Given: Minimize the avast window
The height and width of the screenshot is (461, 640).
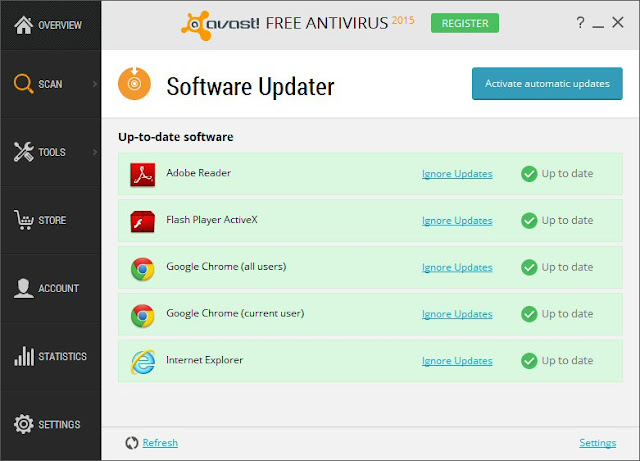Looking at the screenshot, I should pyautogui.click(x=598, y=27).
